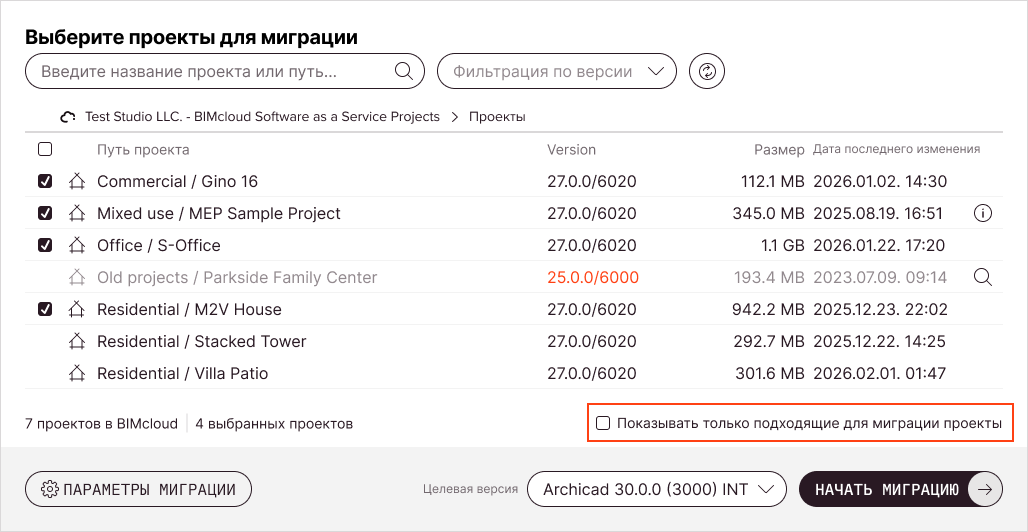The image size is (1028, 532).
Task: Uncheck Mixed use / MEP Sample Project checkbox
Action: point(45,213)
